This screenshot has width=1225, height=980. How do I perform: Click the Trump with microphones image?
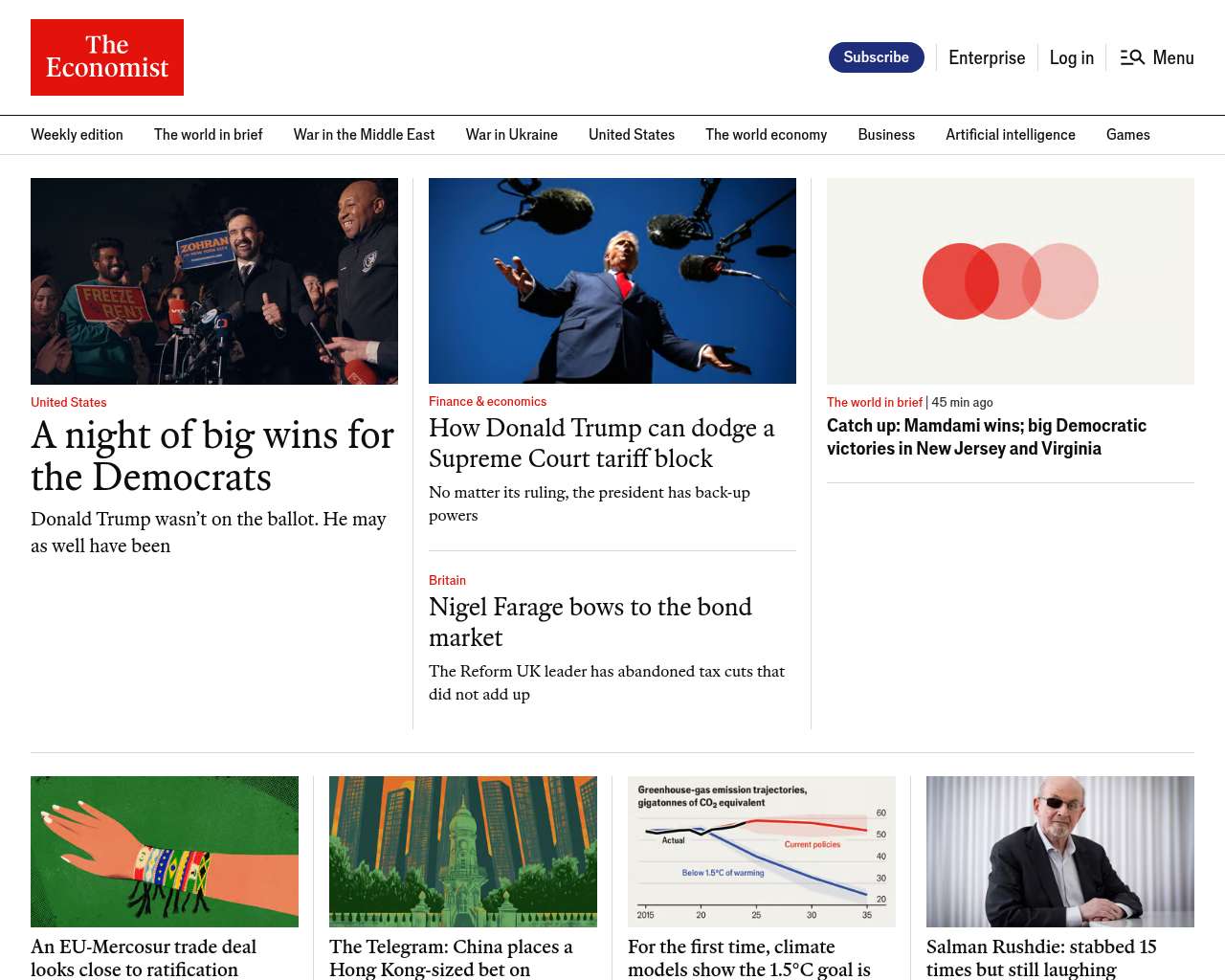[x=612, y=280]
